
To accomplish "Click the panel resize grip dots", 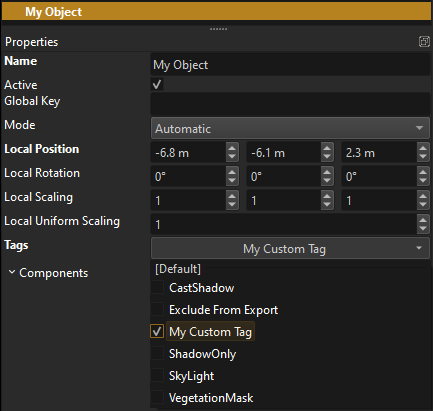I will [x=218, y=29].
